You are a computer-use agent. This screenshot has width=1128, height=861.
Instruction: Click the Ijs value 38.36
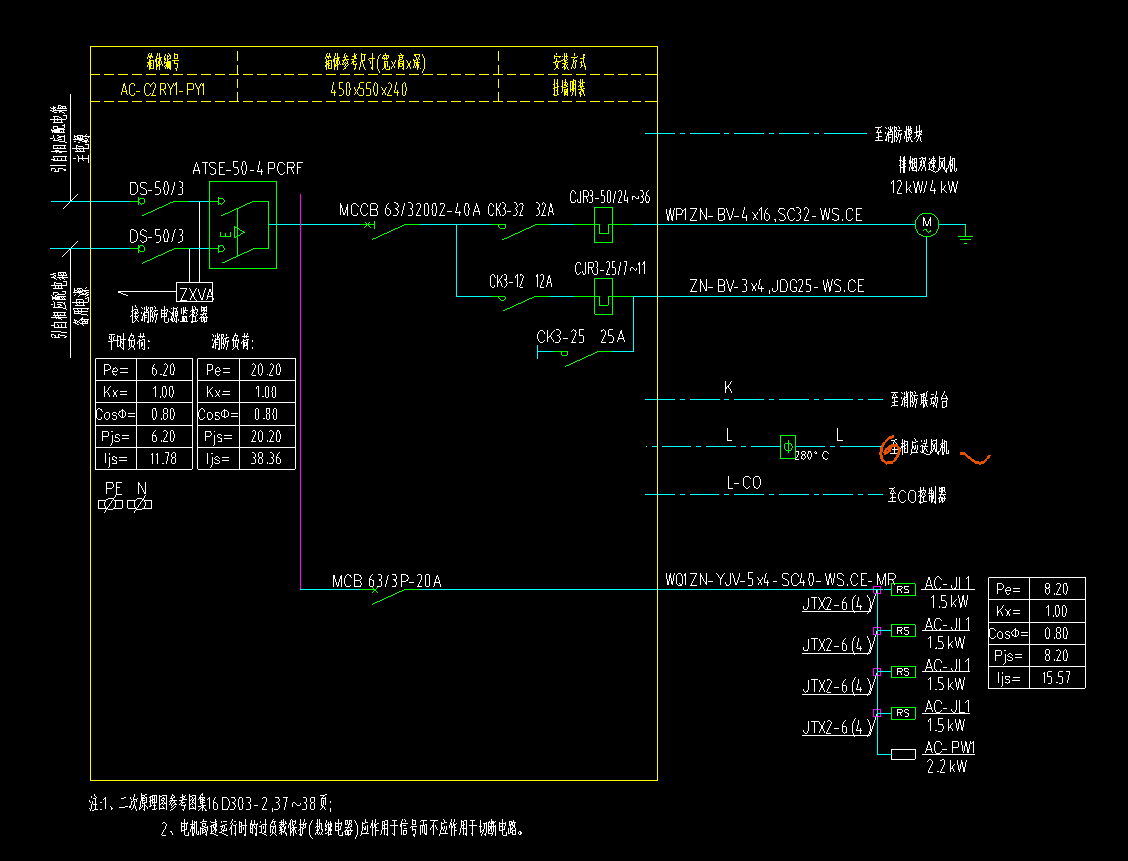tap(265, 459)
